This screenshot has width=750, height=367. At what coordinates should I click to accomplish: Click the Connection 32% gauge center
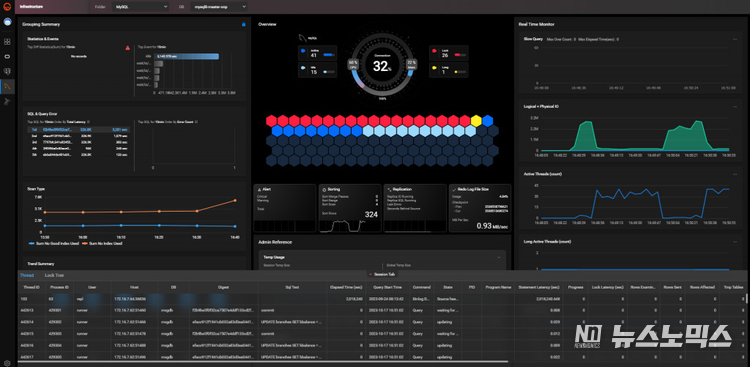point(382,65)
